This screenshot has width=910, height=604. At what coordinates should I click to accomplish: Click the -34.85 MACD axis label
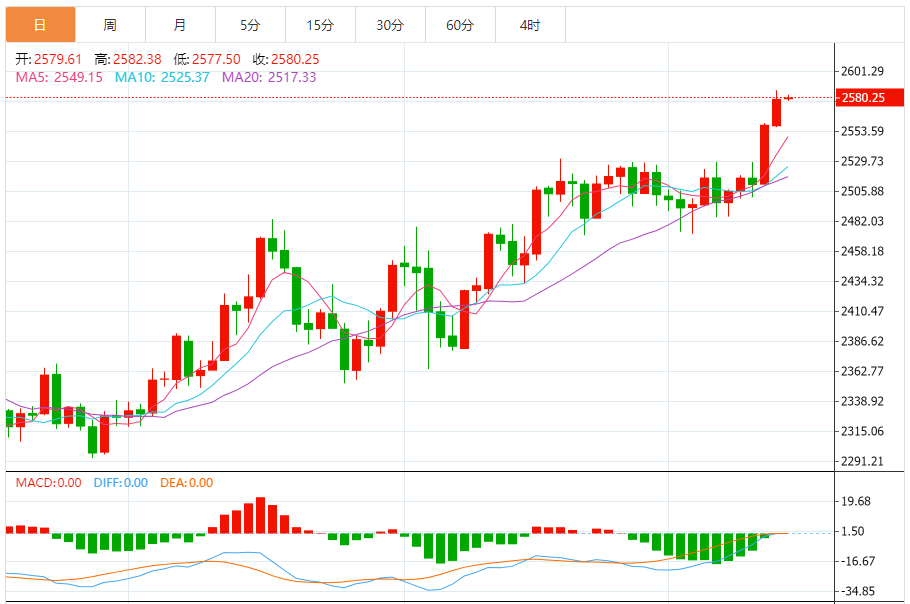click(x=858, y=591)
